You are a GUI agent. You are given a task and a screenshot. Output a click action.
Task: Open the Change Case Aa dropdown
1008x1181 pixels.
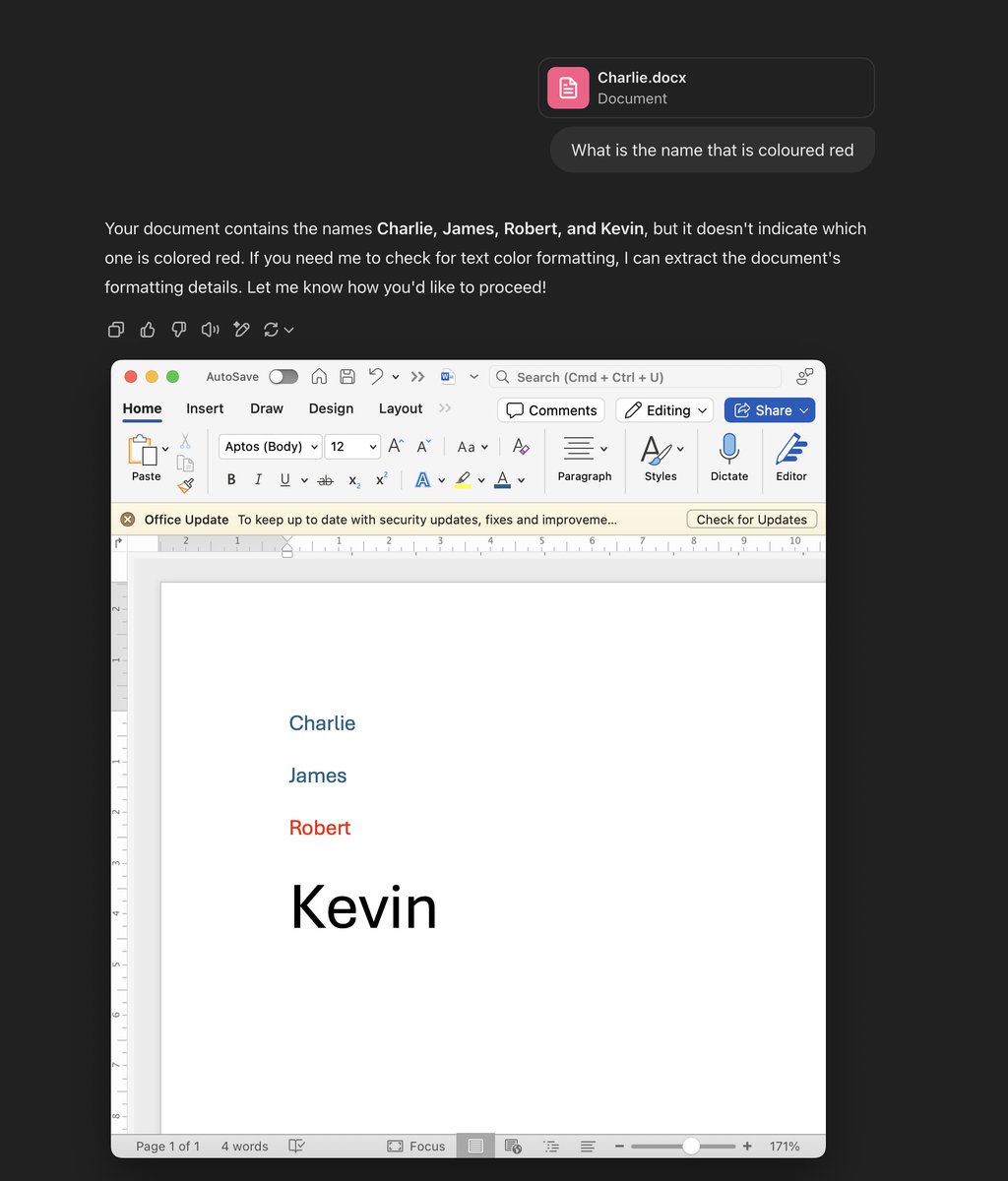[x=472, y=446]
